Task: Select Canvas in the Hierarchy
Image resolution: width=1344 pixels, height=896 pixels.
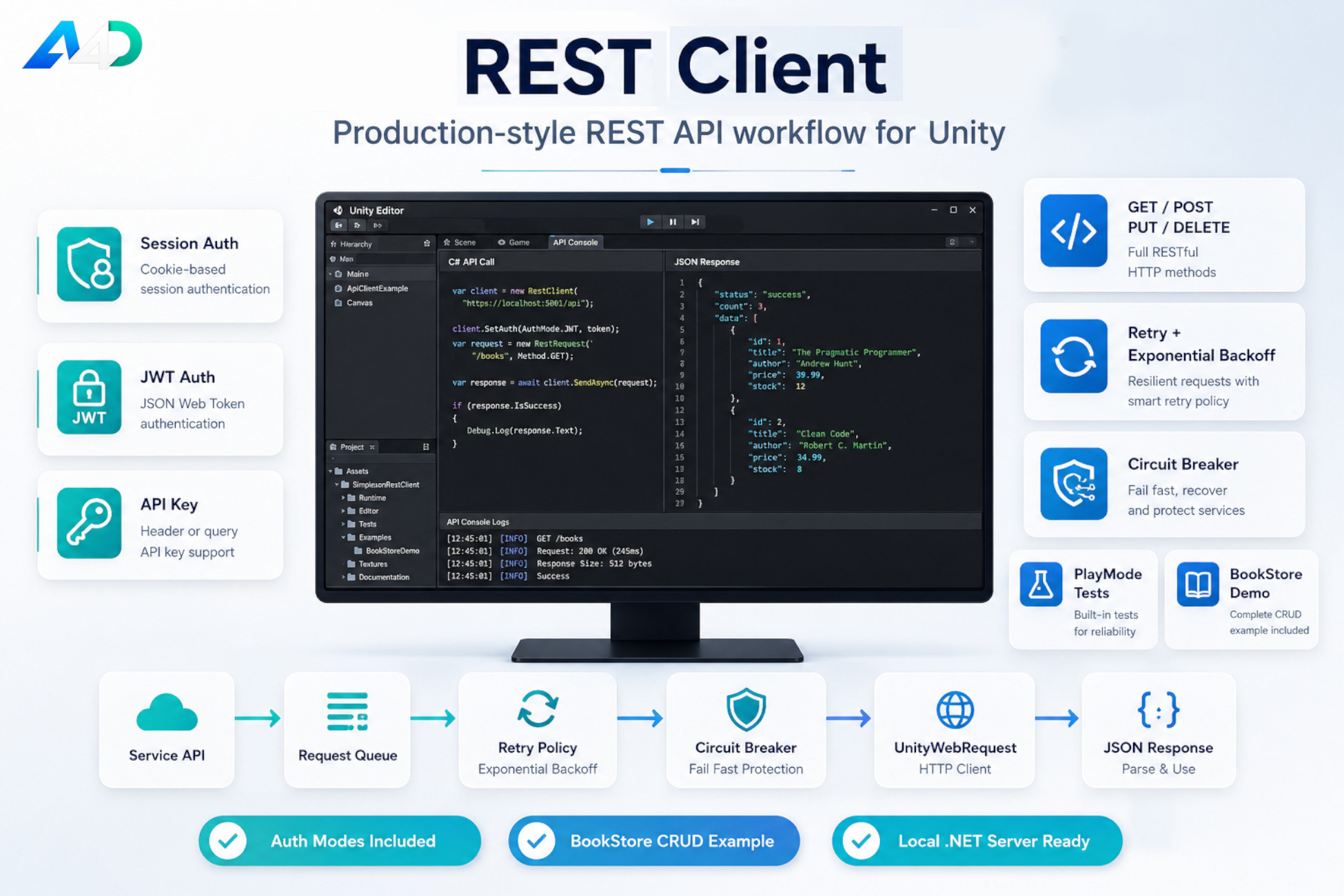Action: pos(354,303)
